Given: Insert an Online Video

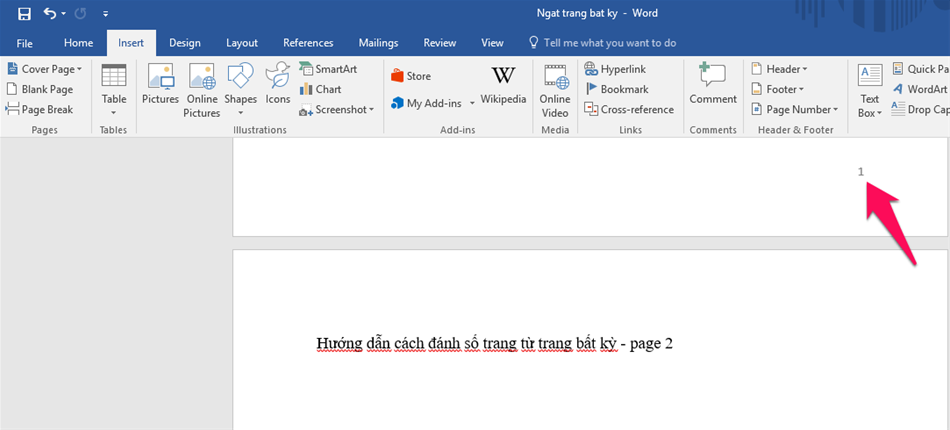Looking at the screenshot, I should point(555,90).
